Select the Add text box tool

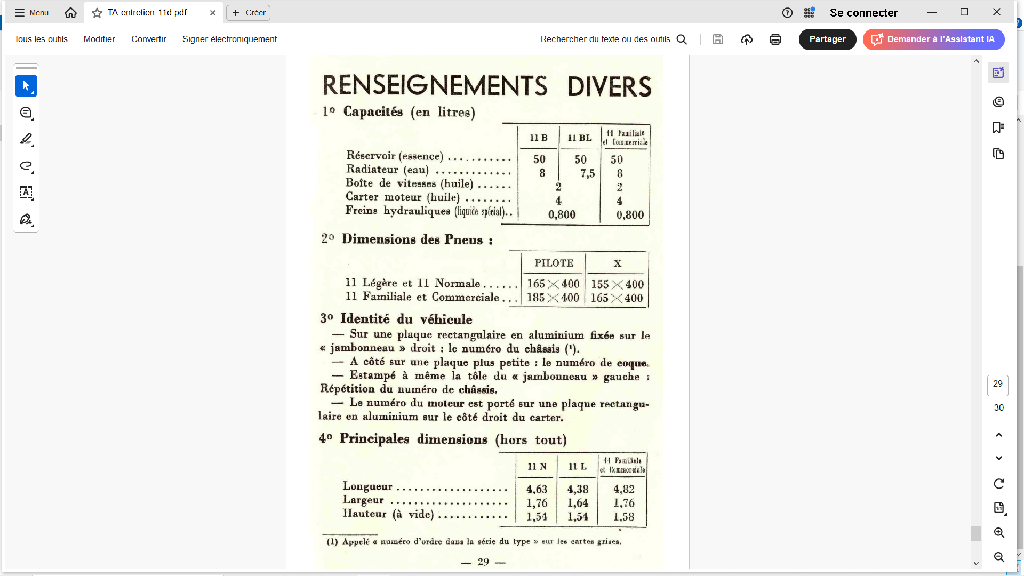click(x=25, y=193)
